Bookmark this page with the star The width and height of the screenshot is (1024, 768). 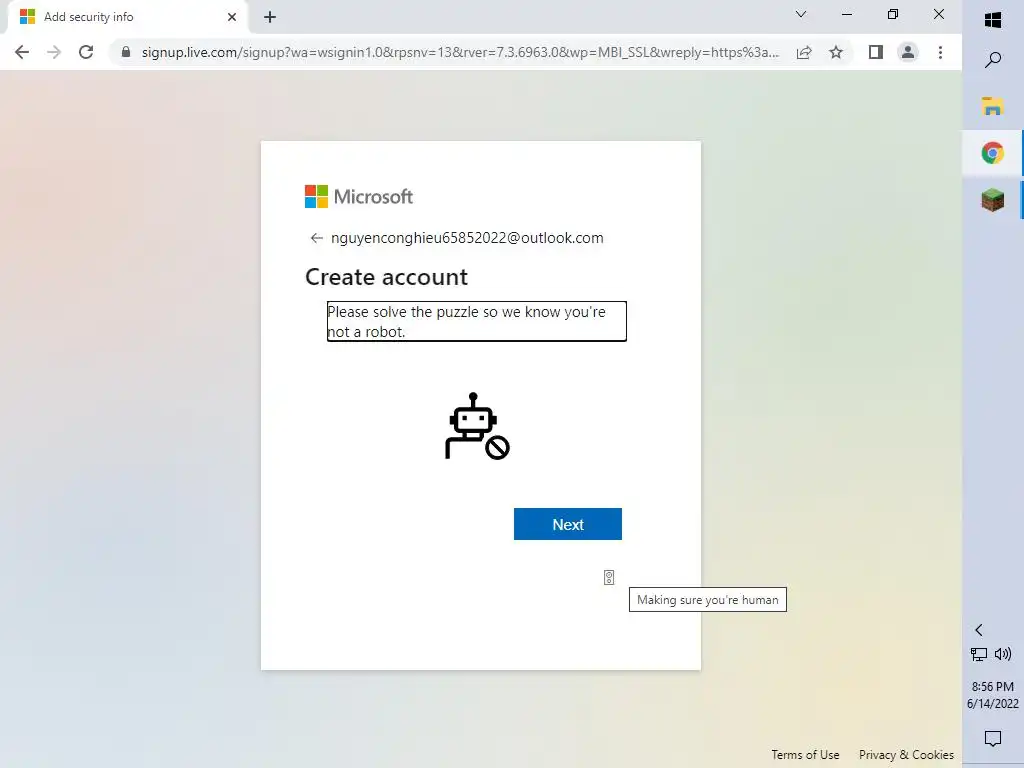836,52
